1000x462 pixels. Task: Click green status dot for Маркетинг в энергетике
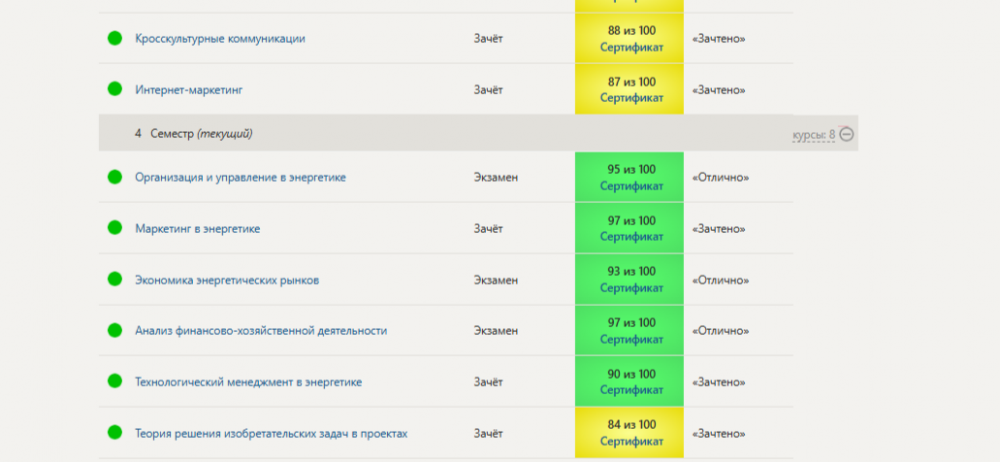tap(115, 227)
